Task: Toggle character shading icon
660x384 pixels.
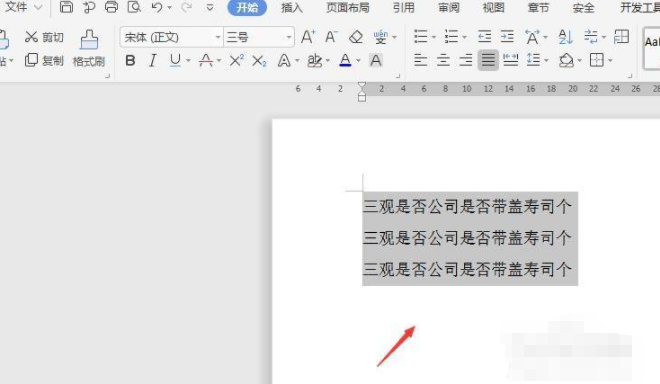Action: click(376, 61)
